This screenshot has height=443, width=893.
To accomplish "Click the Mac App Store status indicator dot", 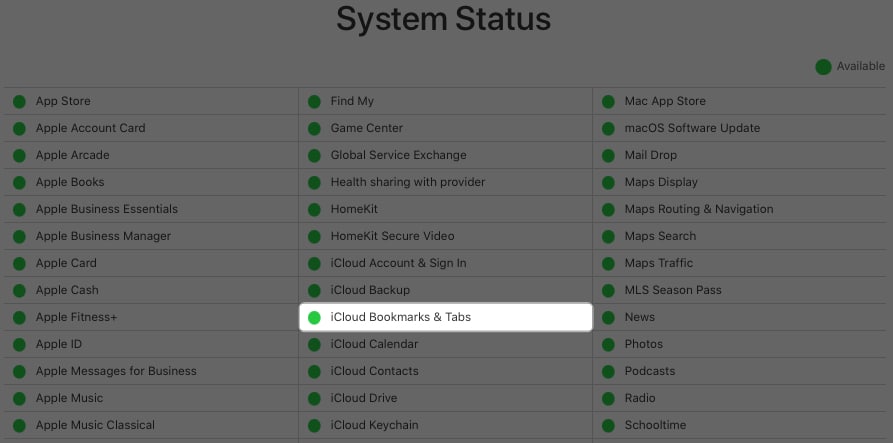I will (x=608, y=101).
